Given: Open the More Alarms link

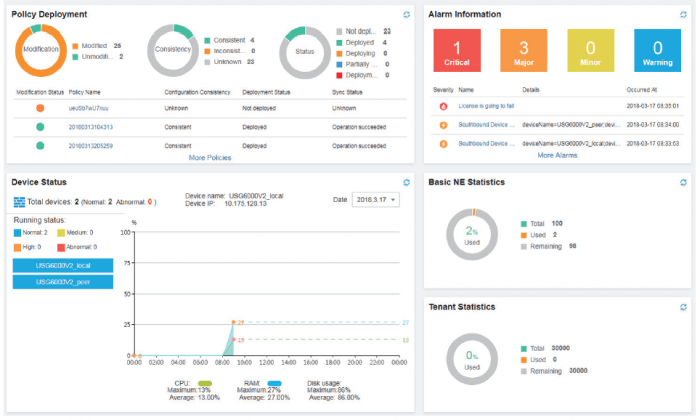Looking at the screenshot, I should 557,155.
